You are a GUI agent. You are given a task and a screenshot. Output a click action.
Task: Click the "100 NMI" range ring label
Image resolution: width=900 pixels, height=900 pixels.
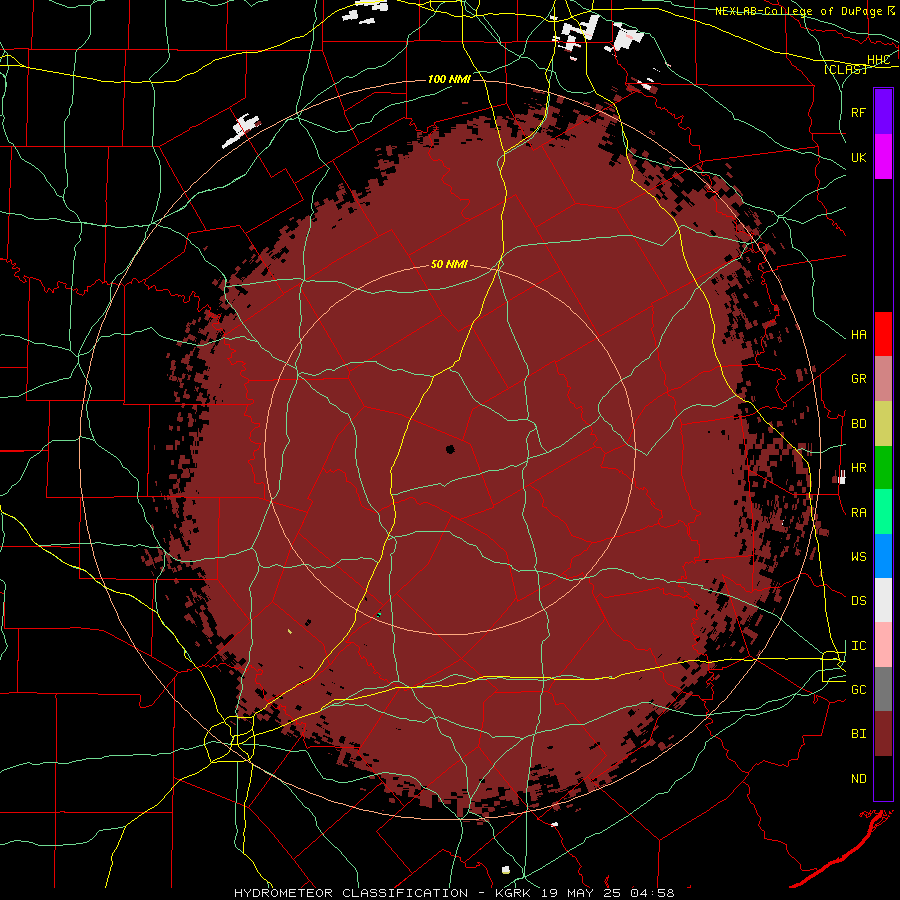click(x=449, y=79)
